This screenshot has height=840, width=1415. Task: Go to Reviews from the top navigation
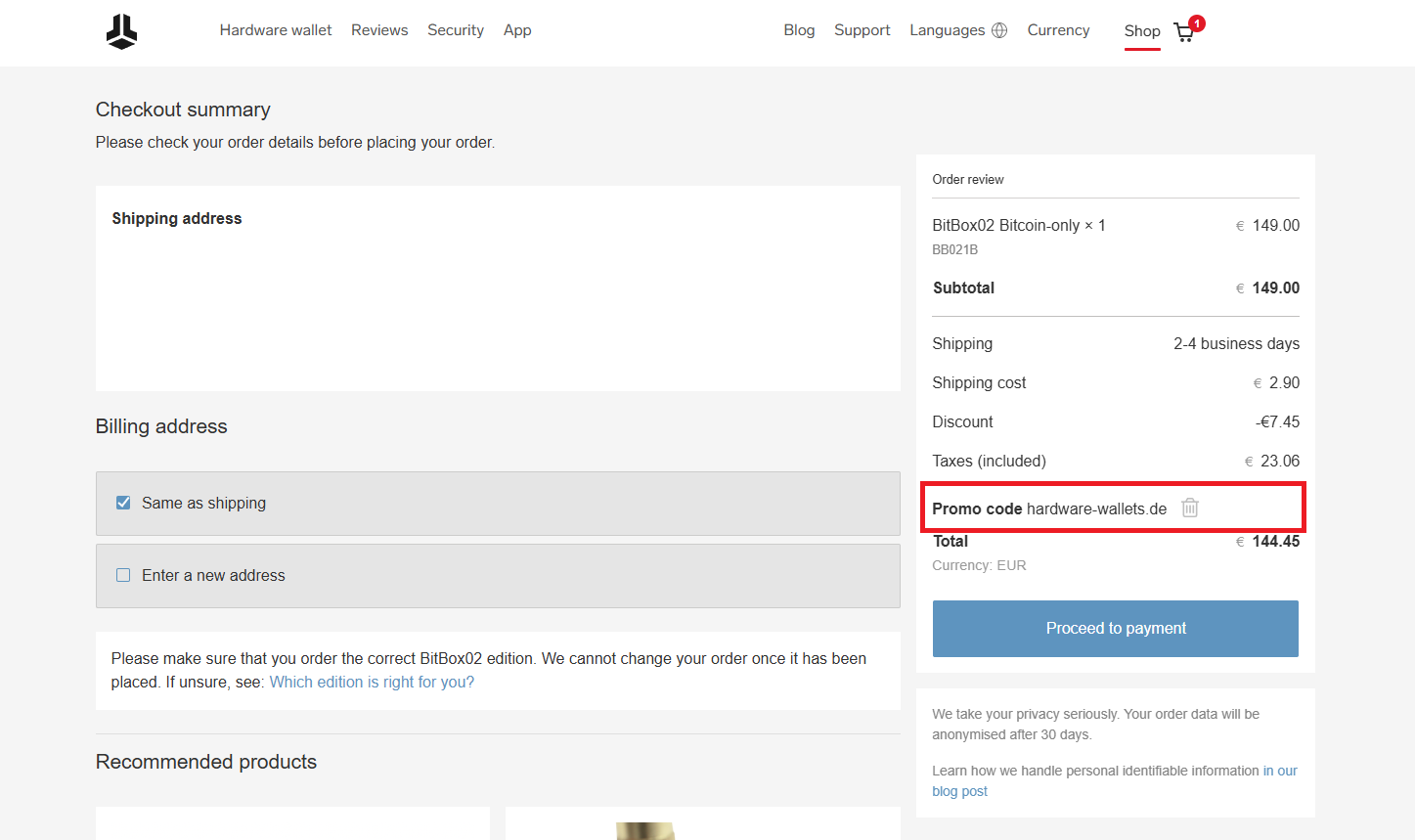(x=379, y=29)
